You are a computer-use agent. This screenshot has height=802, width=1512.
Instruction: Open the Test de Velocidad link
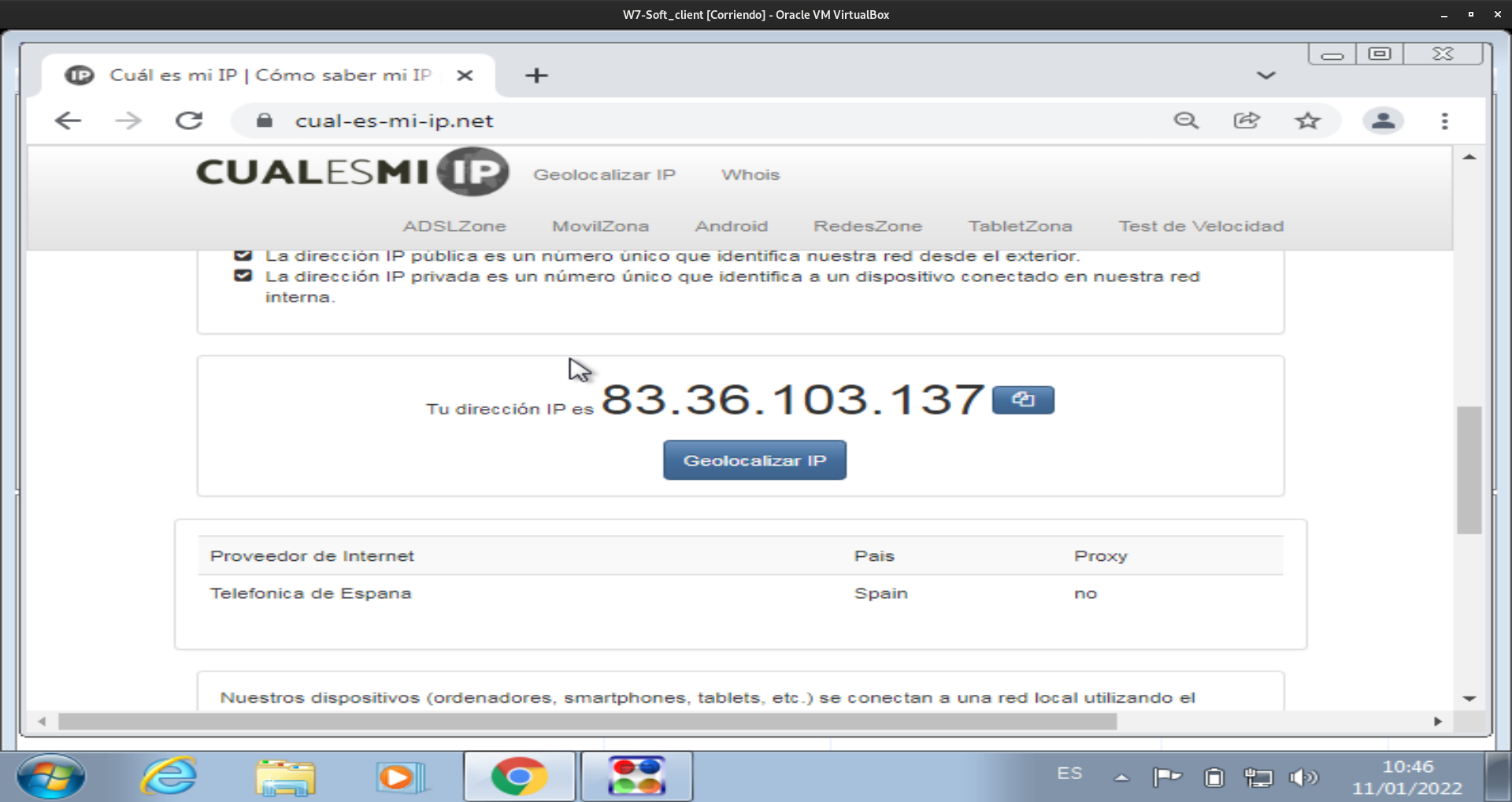click(x=1200, y=226)
